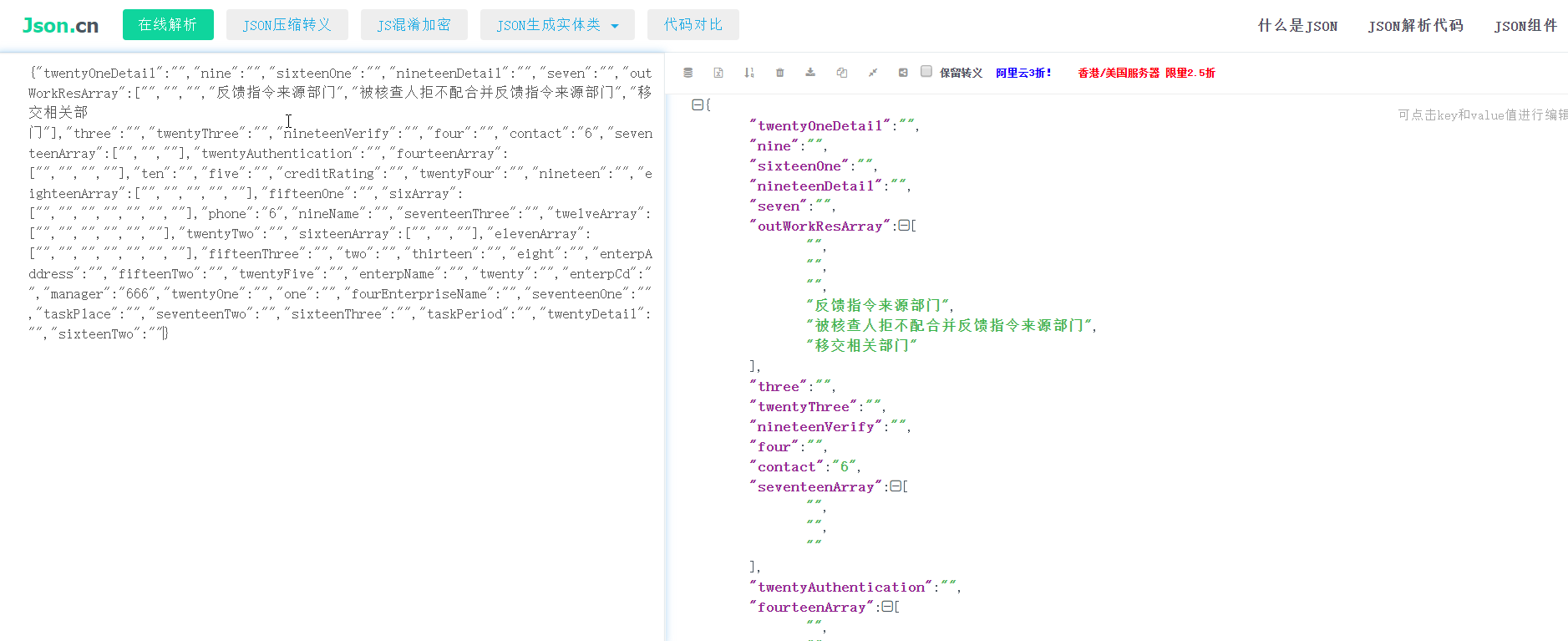
Task: Click the seven key in parsed tree
Action: pyautogui.click(x=779, y=206)
